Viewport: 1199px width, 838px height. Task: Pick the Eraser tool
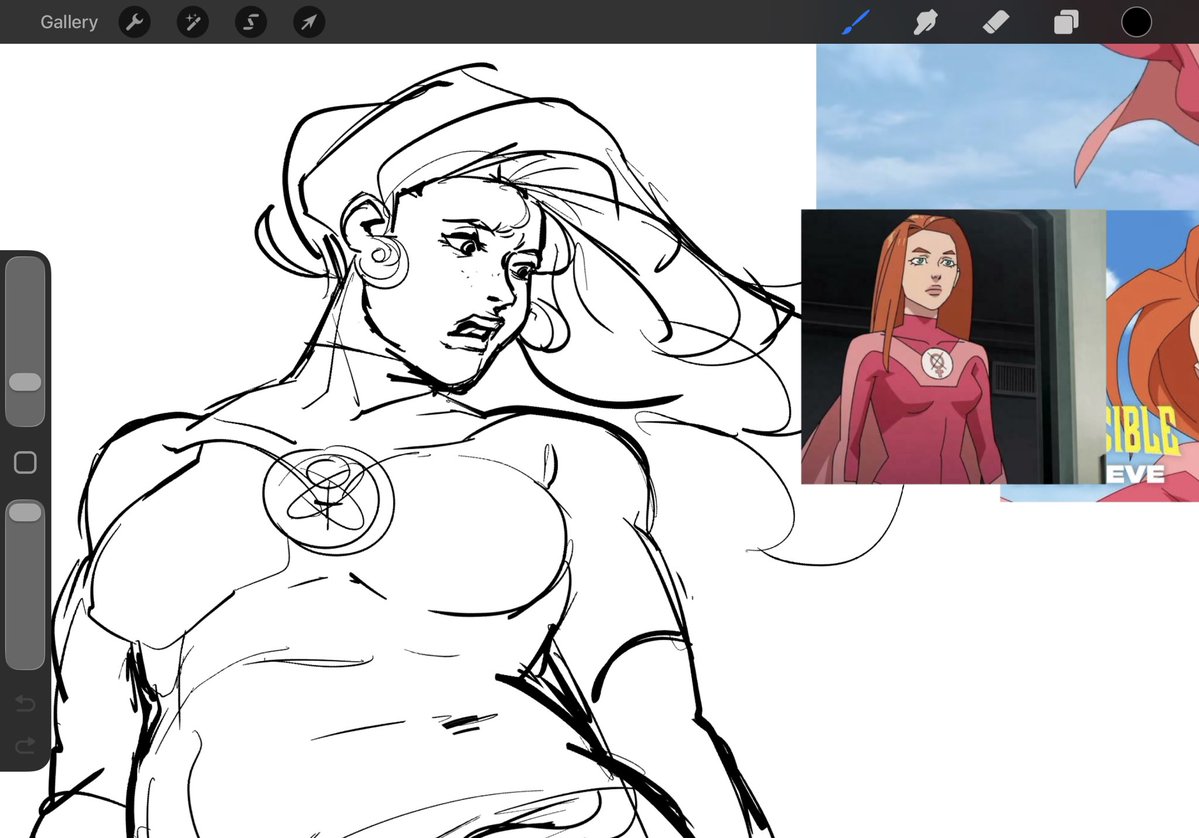pyautogui.click(x=996, y=21)
